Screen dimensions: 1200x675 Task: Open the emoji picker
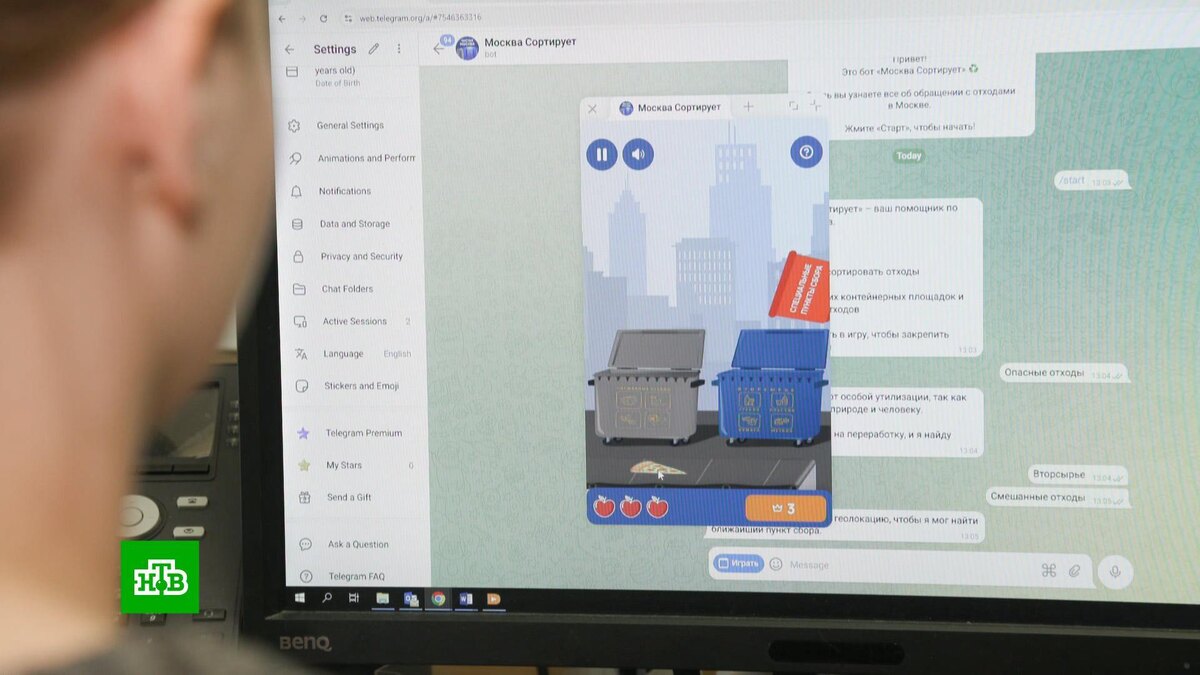[775, 564]
